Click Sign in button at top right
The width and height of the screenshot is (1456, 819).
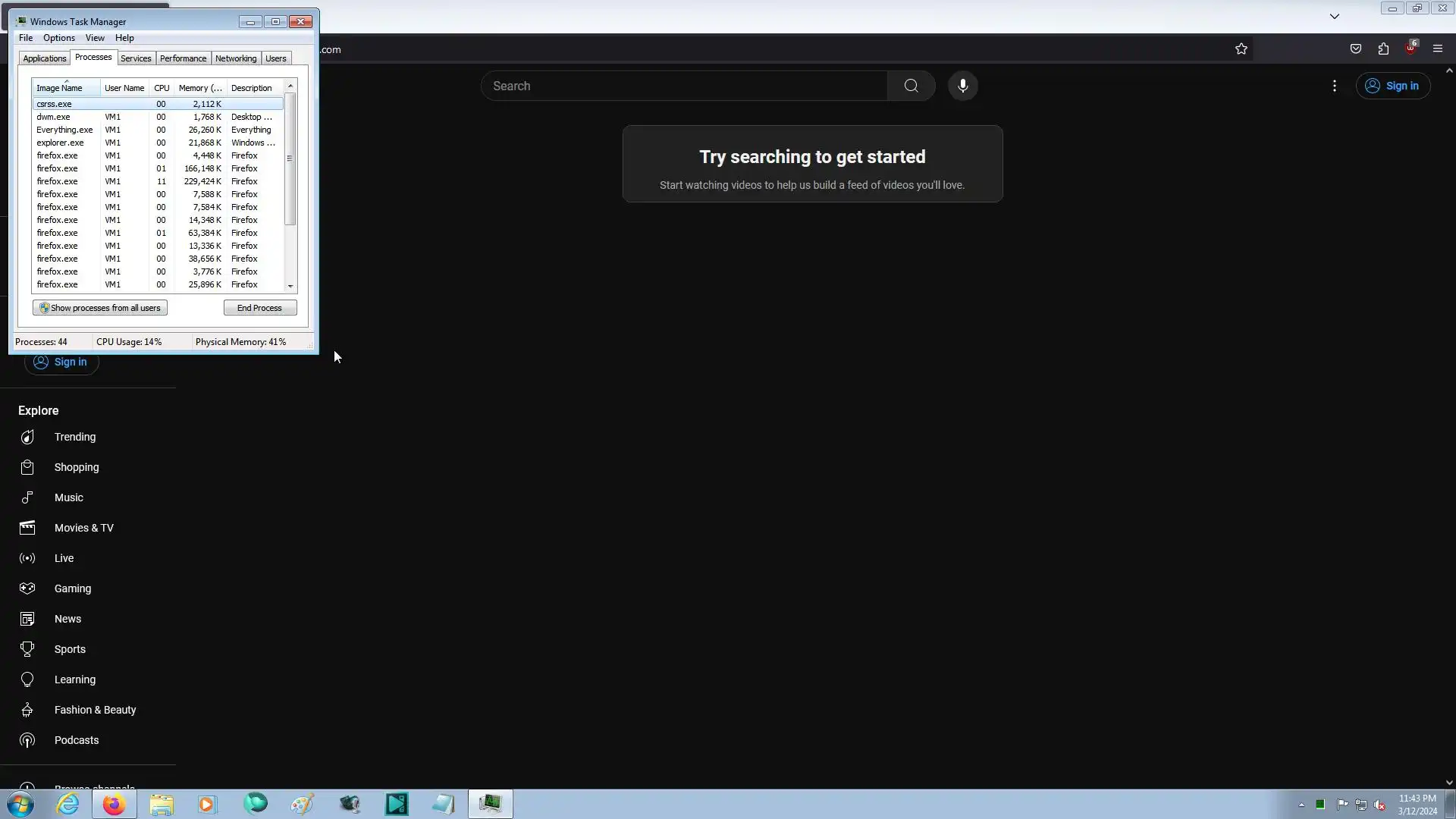[x=1393, y=86]
